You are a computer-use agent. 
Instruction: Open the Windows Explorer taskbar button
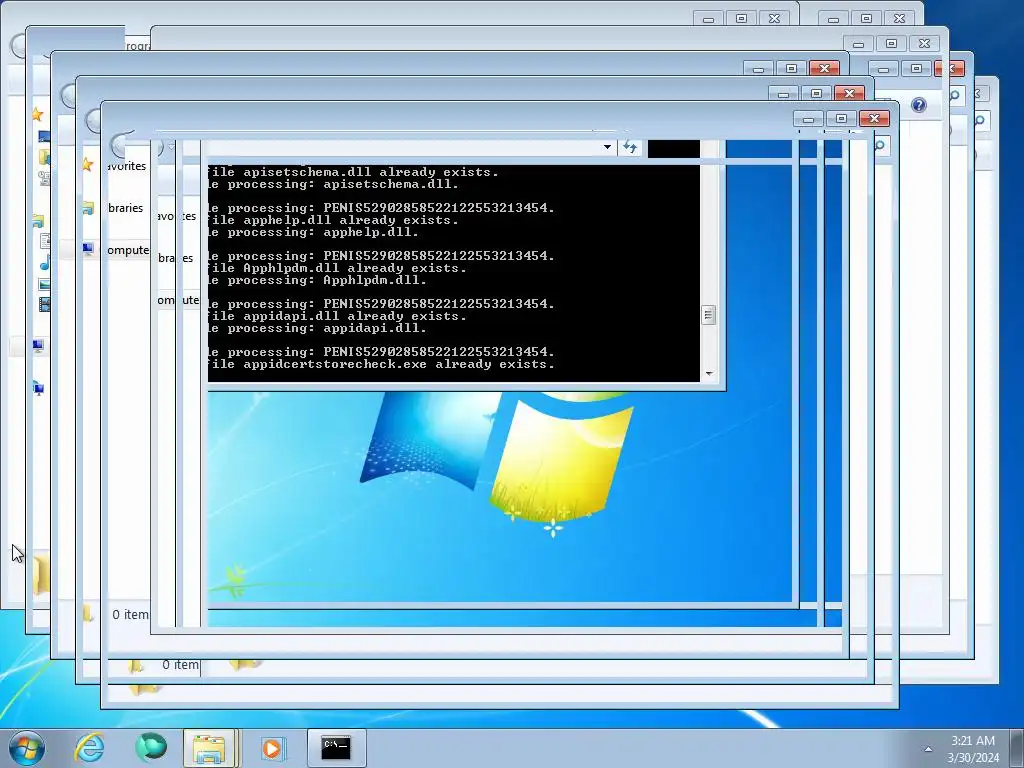[x=210, y=748]
